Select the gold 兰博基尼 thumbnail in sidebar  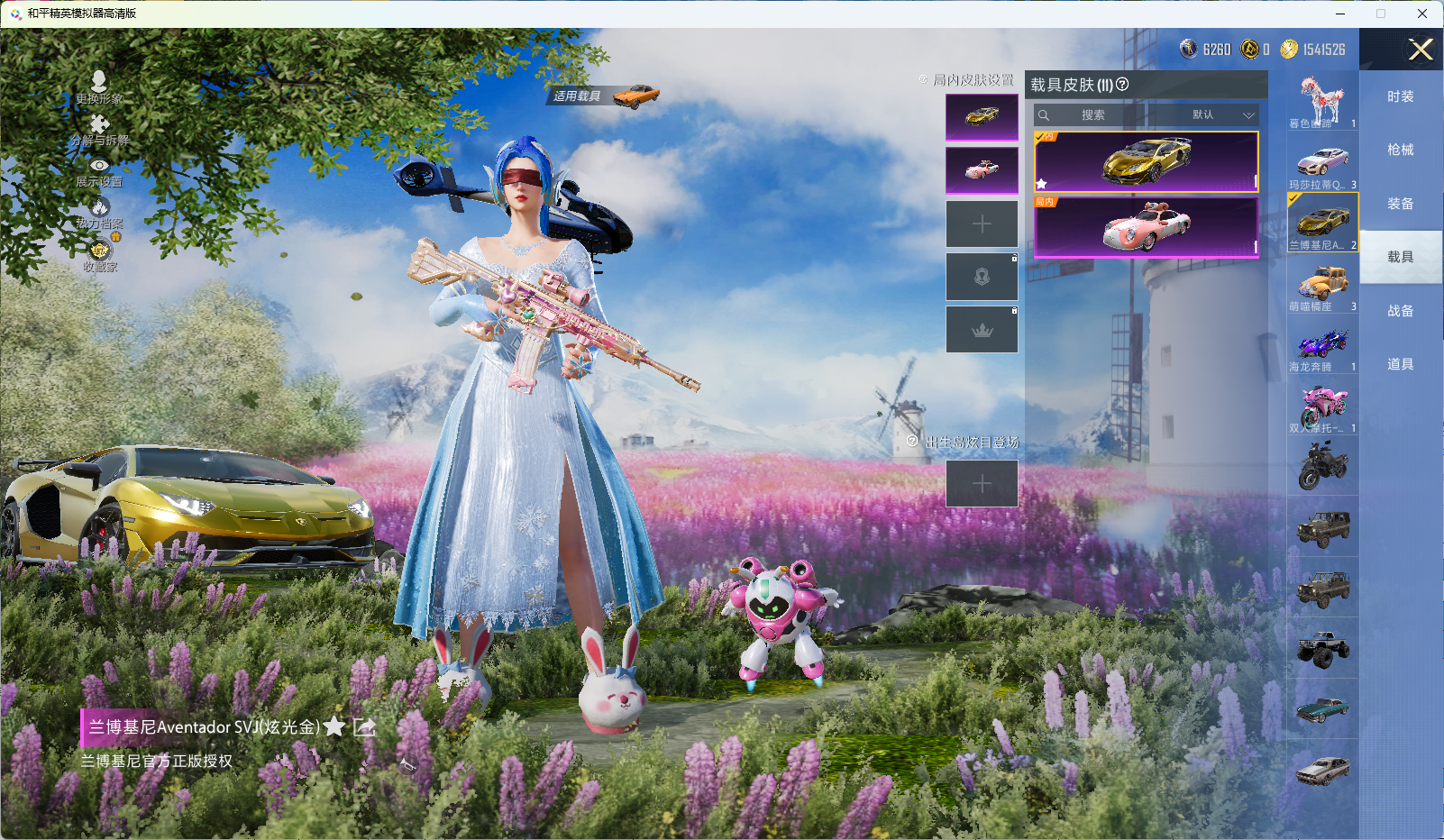[x=1322, y=223]
